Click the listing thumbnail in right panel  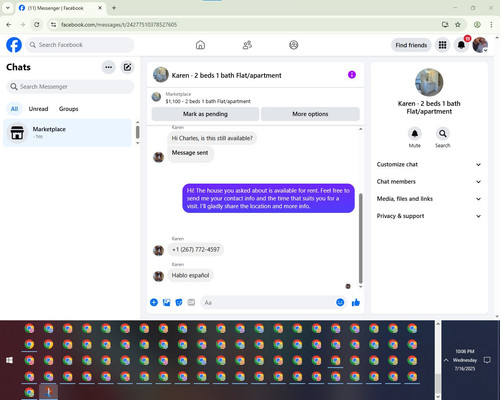[429, 82]
